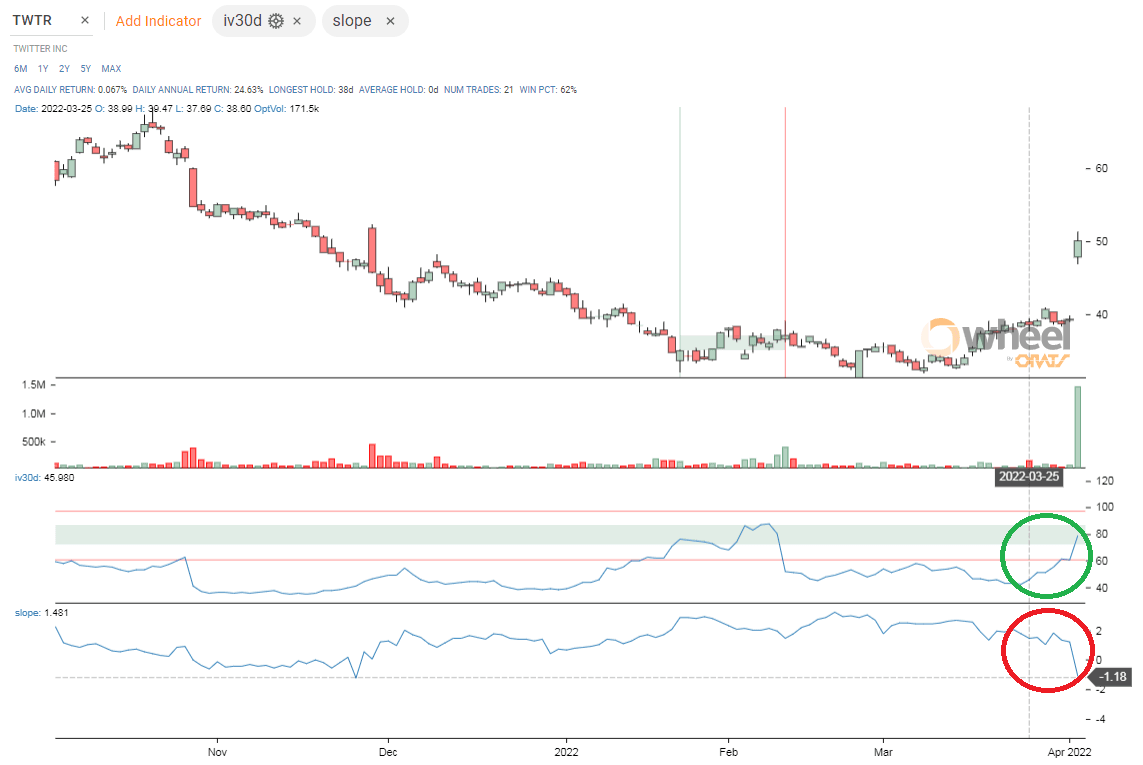Remove the TWTR ticker with its X

pyautogui.click(x=85, y=20)
